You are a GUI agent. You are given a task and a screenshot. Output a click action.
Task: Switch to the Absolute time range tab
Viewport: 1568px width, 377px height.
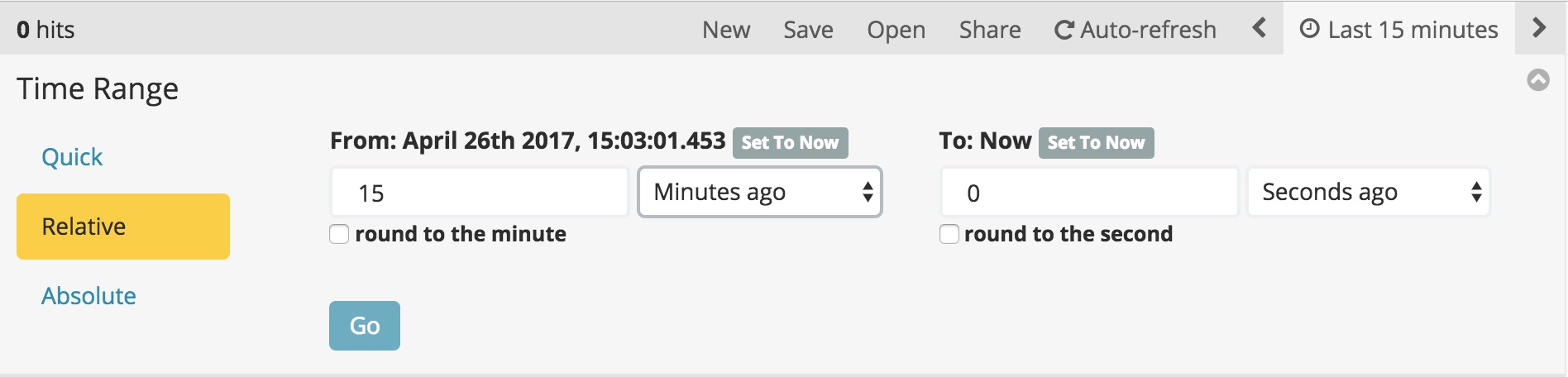[x=88, y=296]
